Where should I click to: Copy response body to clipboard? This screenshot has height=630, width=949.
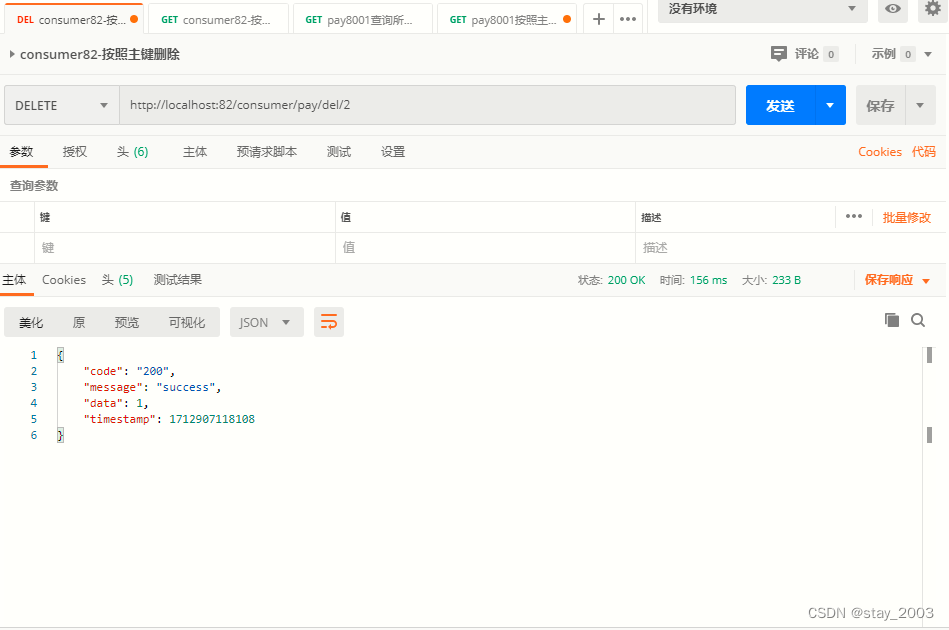892,320
